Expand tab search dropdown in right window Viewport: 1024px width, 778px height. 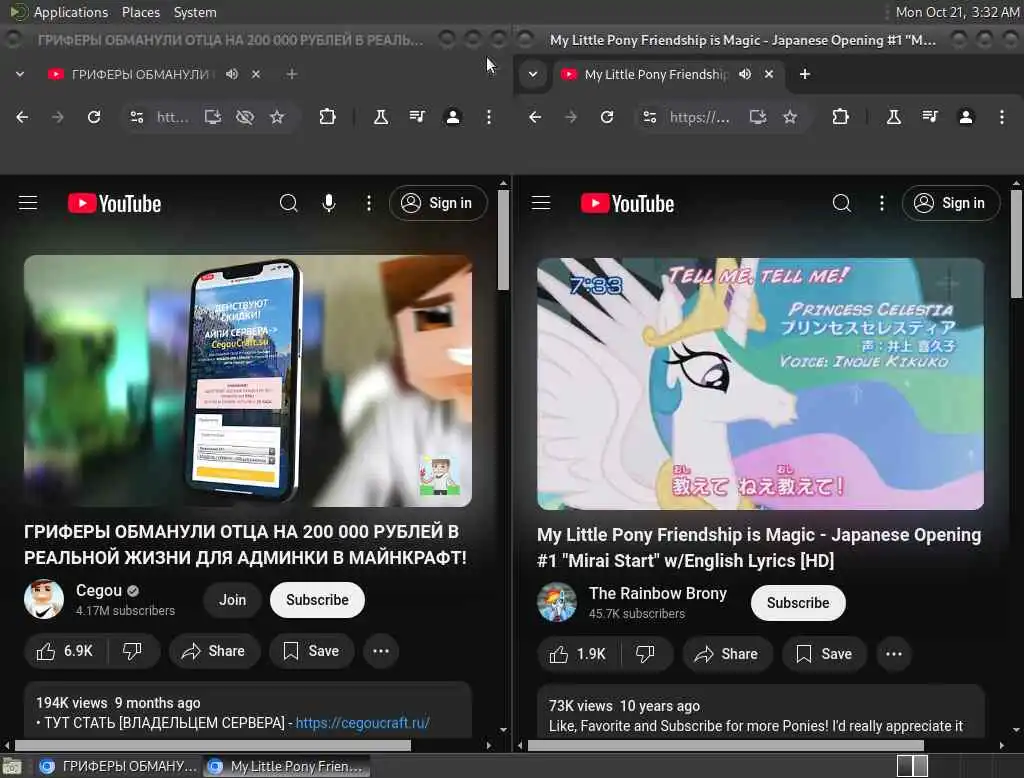point(533,74)
